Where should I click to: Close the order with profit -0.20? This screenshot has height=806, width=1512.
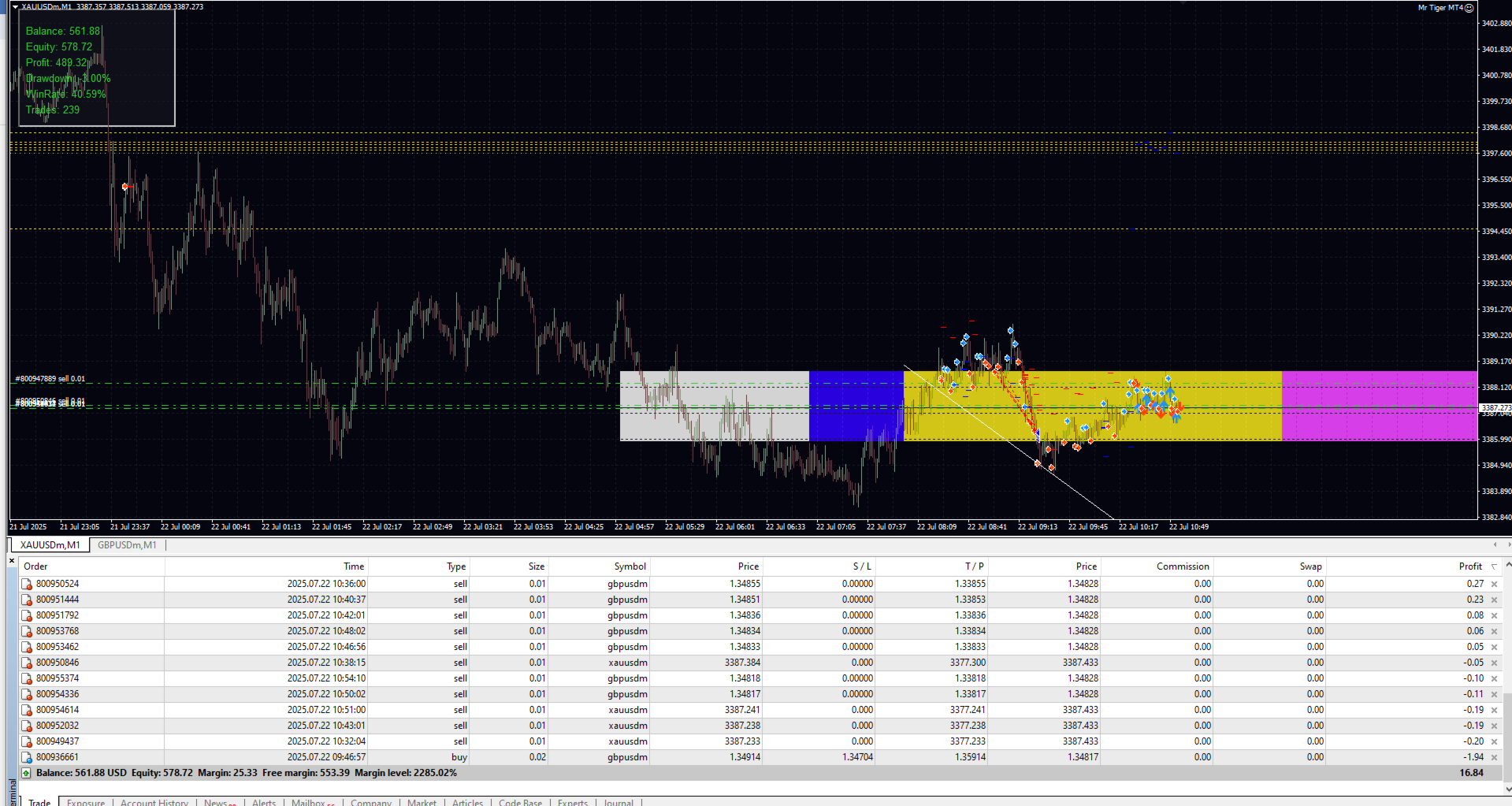tap(1494, 741)
